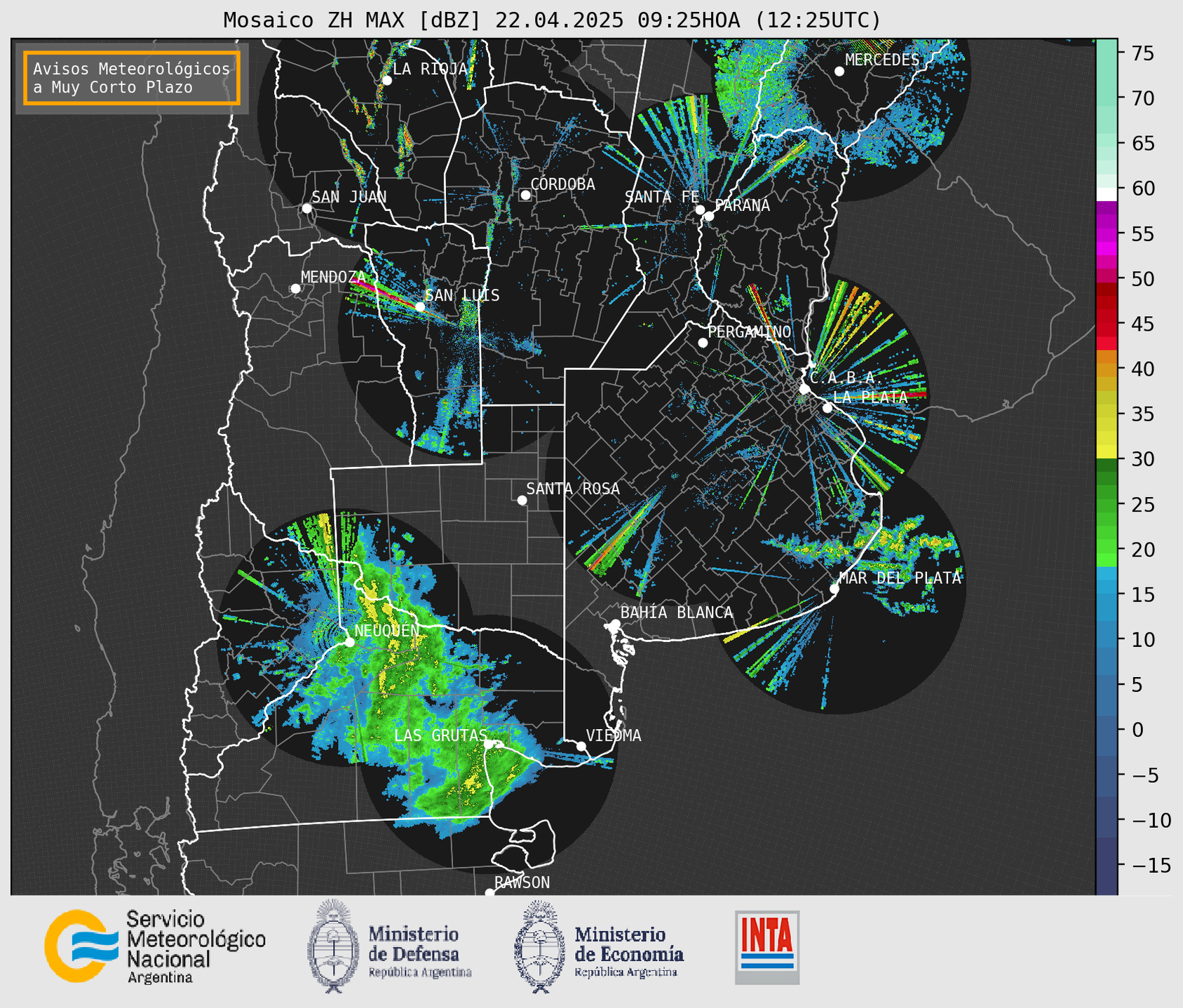Screen dimensions: 1183x1008
Task: Click the SANTA ROSA label text
Action: (573, 489)
